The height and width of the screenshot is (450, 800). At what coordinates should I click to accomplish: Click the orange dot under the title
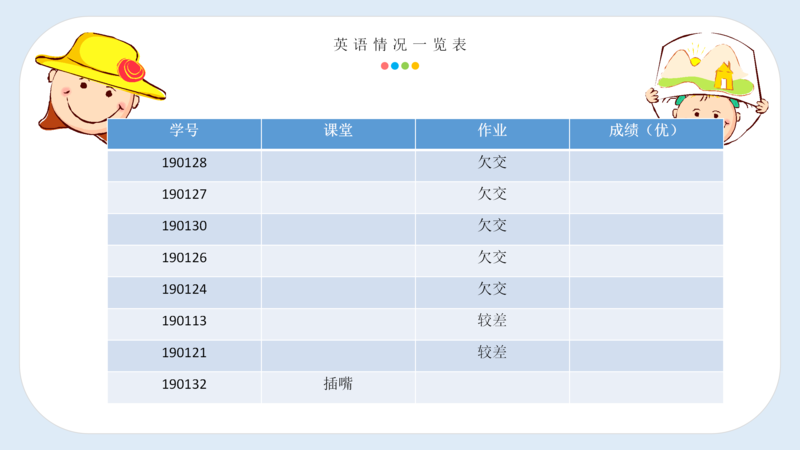415,66
